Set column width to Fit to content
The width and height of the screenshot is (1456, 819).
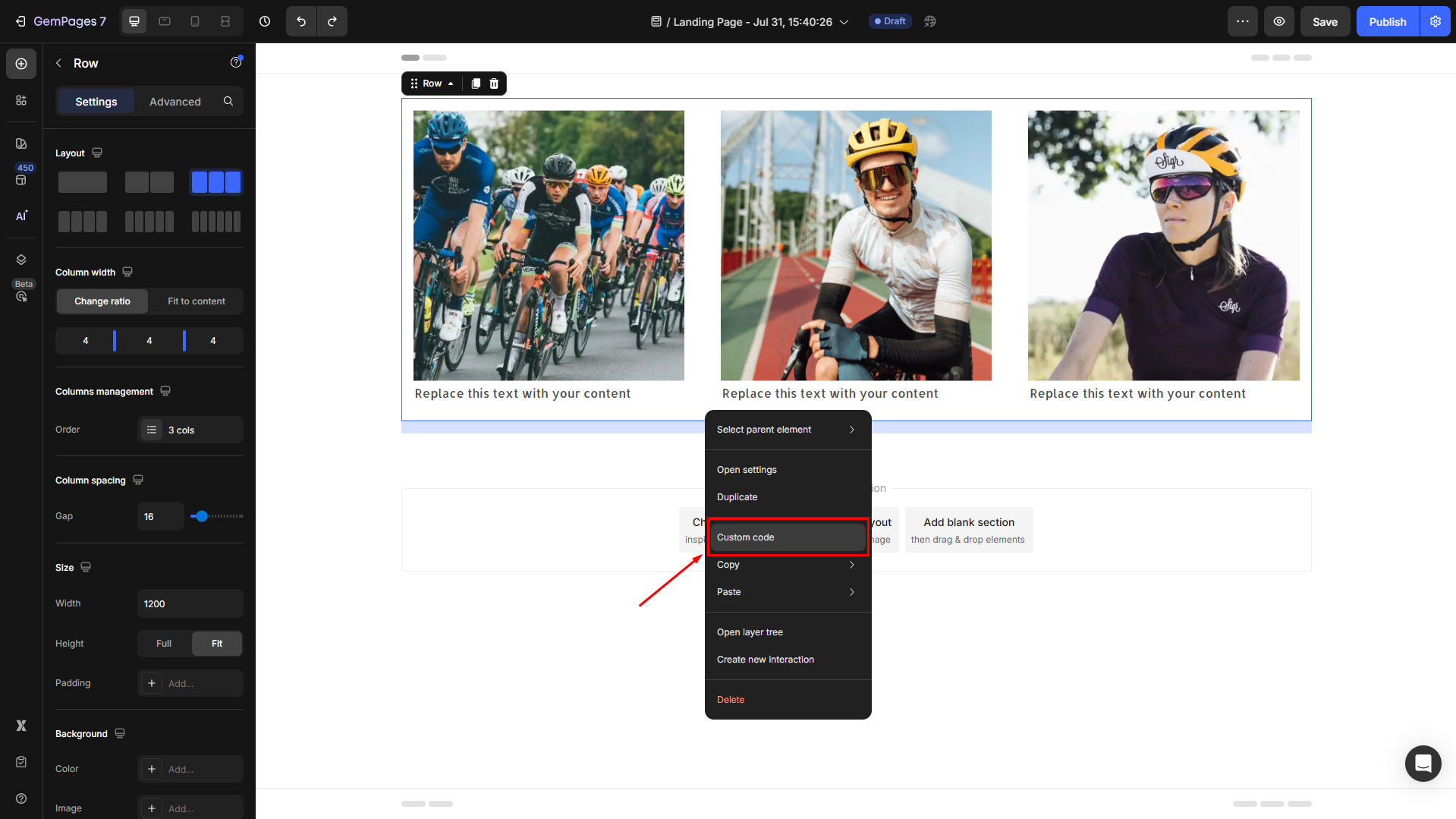[196, 301]
